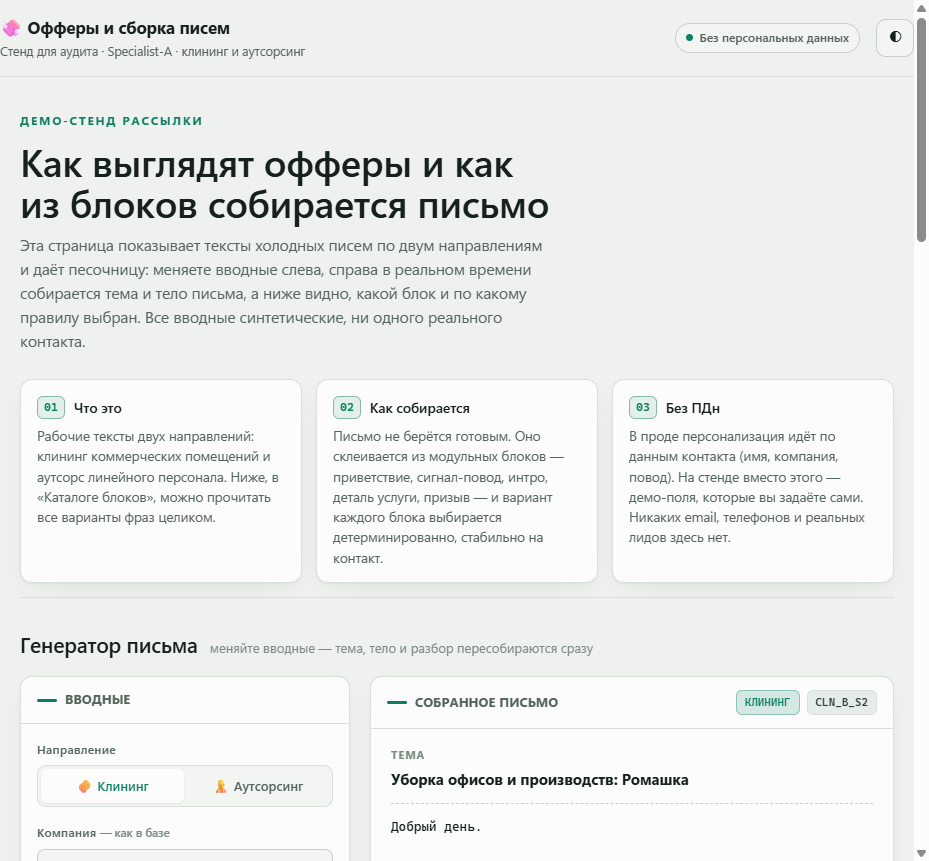Click the scrollbar down arrow
This screenshot has height=861, width=929.
[x=921, y=854]
